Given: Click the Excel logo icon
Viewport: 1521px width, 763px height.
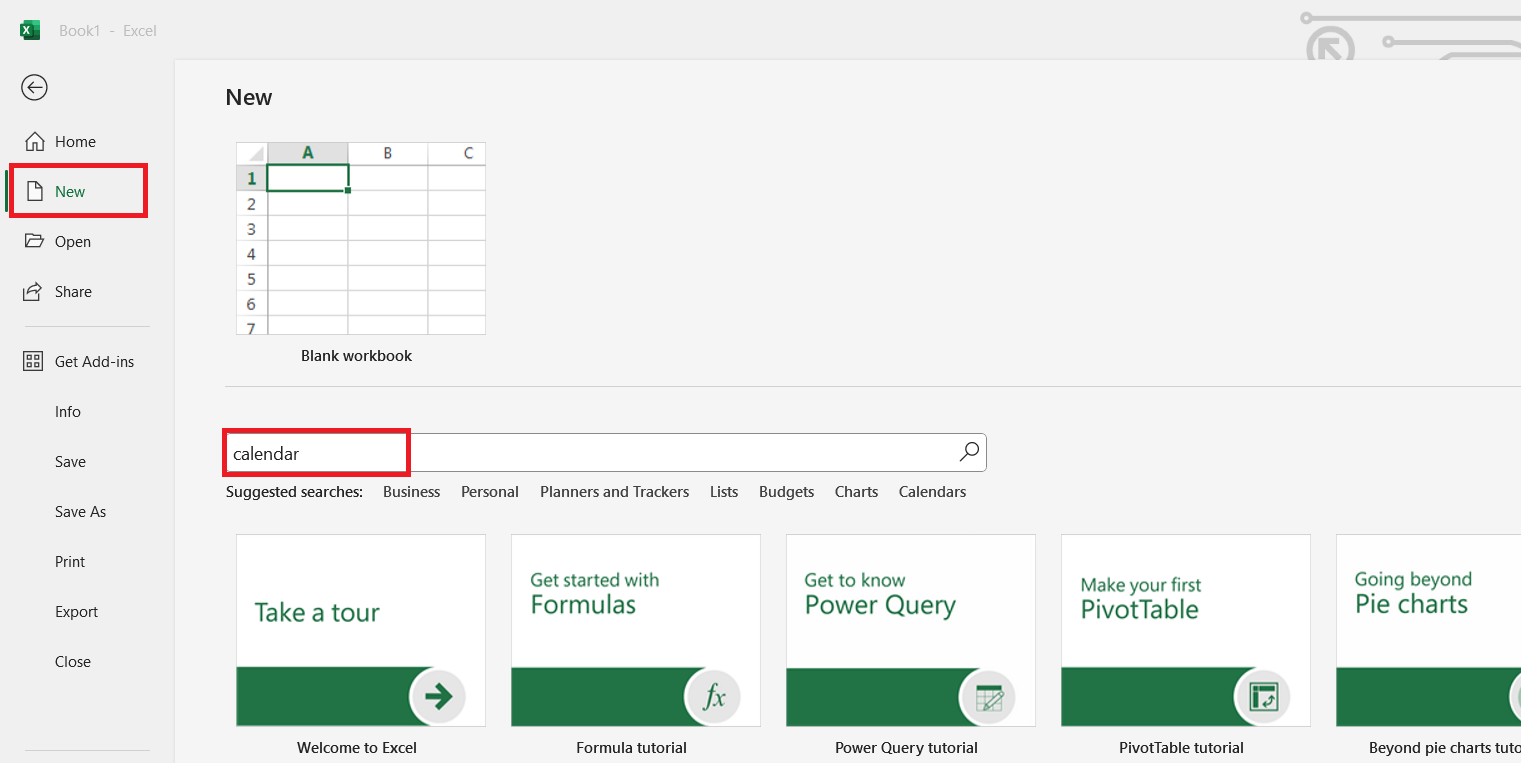Looking at the screenshot, I should 30,30.
